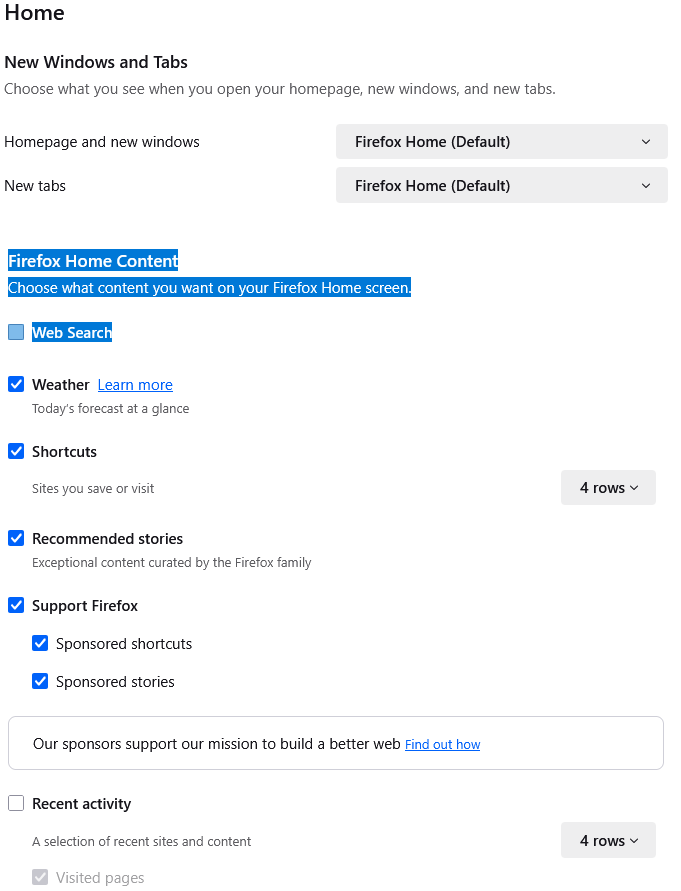Open the Weather Learn more link
The height and width of the screenshot is (891, 681).
tap(135, 385)
